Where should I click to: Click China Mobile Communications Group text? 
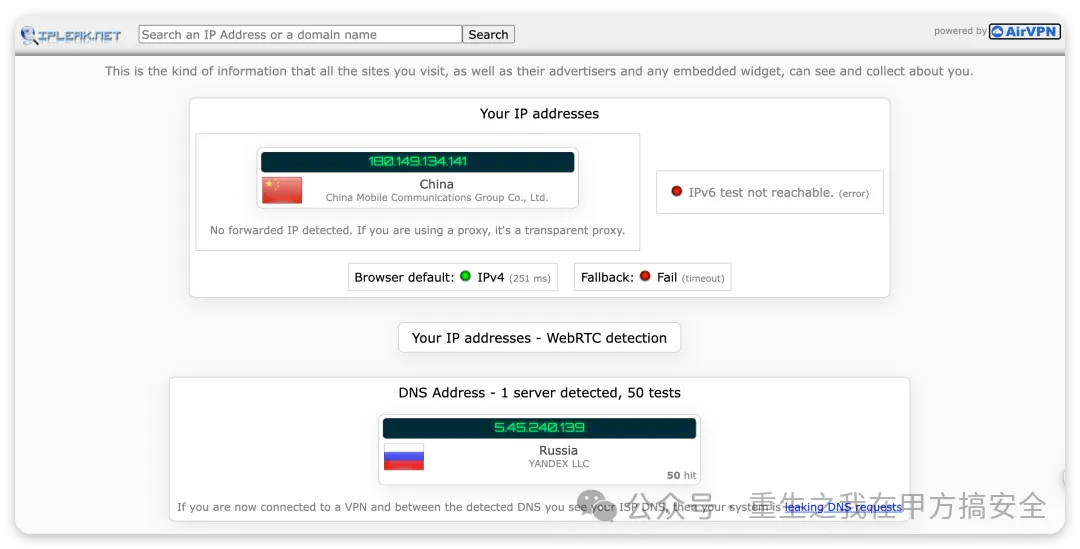(436, 198)
